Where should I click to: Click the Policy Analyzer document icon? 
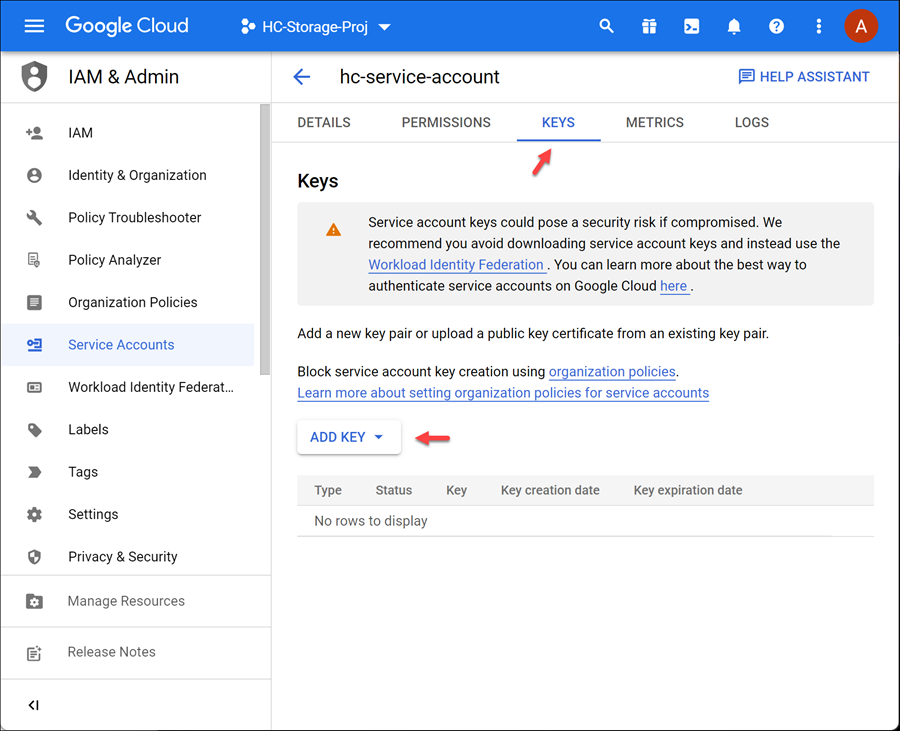pyautogui.click(x=34, y=260)
